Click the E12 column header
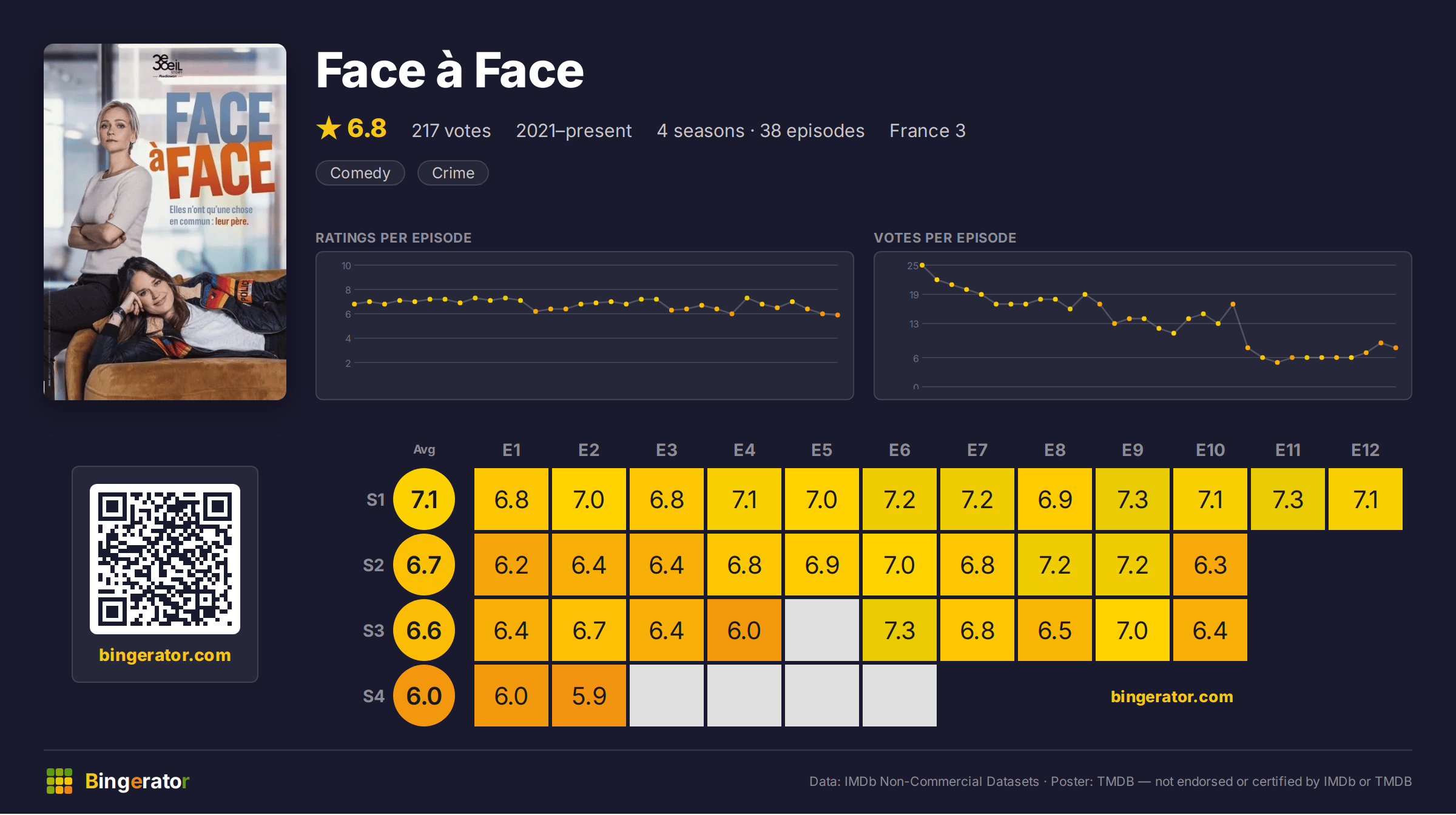 (1365, 450)
